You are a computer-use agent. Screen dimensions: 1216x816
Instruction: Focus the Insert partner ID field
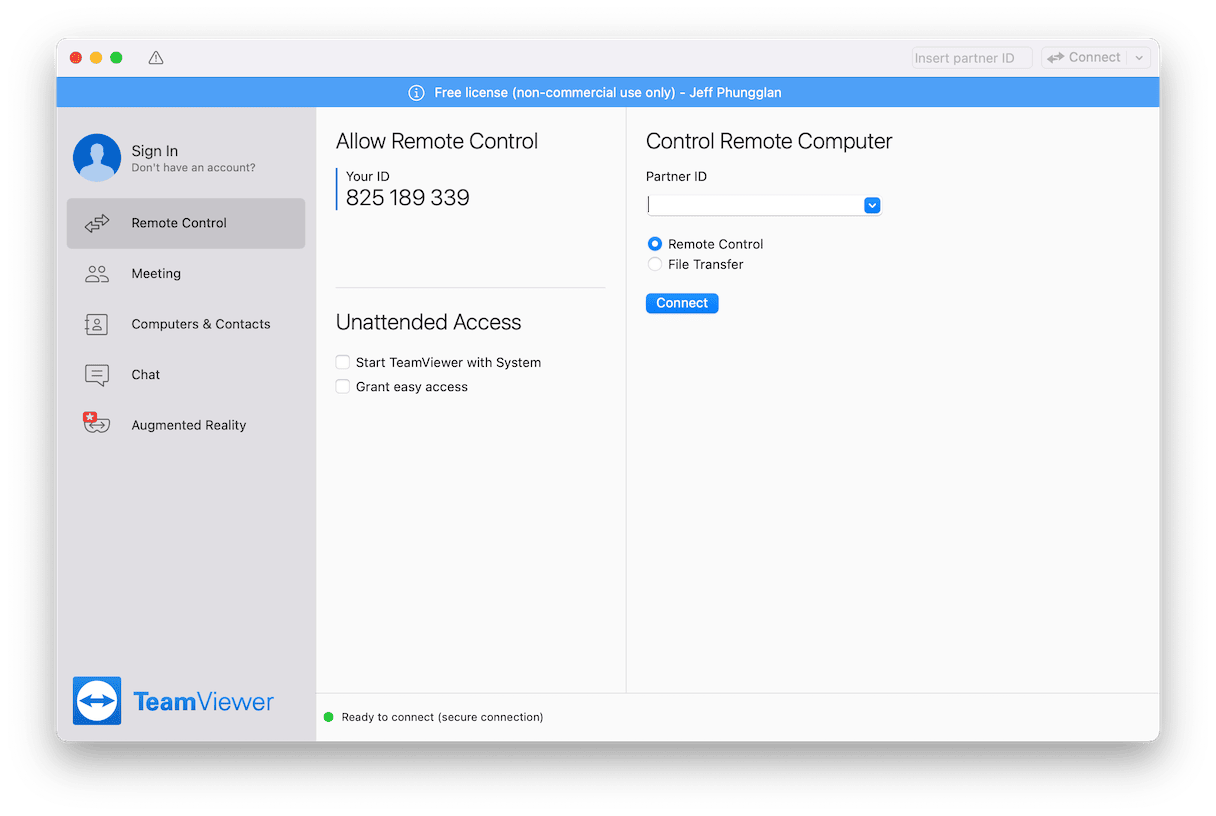(970, 58)
